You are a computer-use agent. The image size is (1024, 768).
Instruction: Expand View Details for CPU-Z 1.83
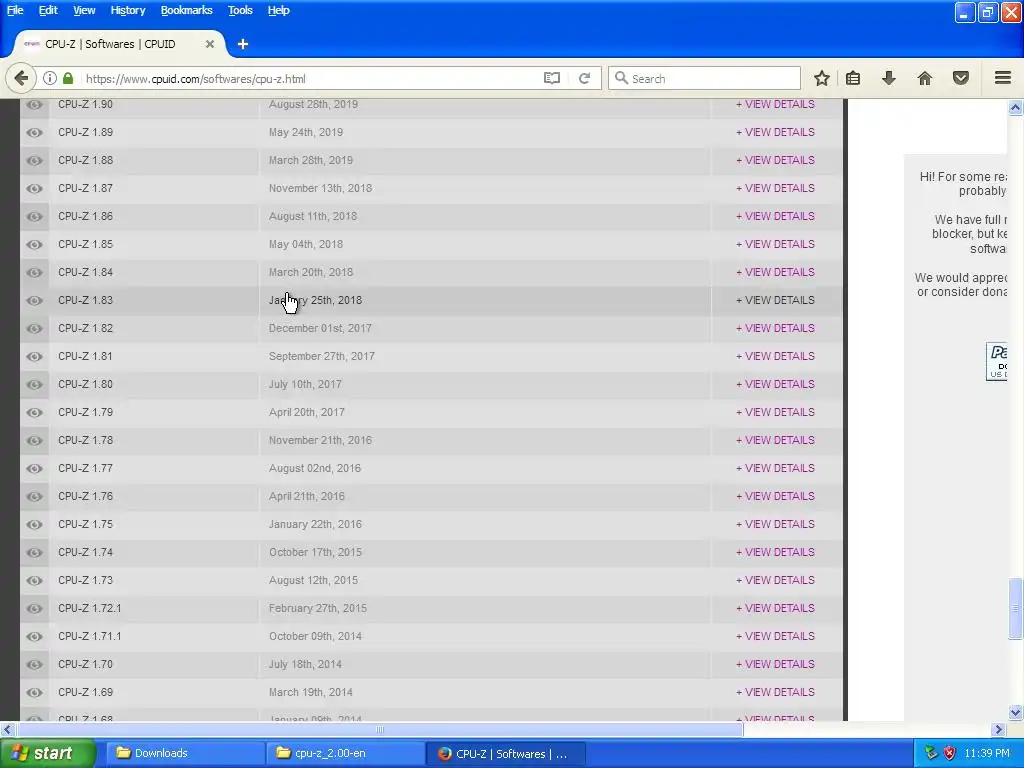[x=775, y=300]
